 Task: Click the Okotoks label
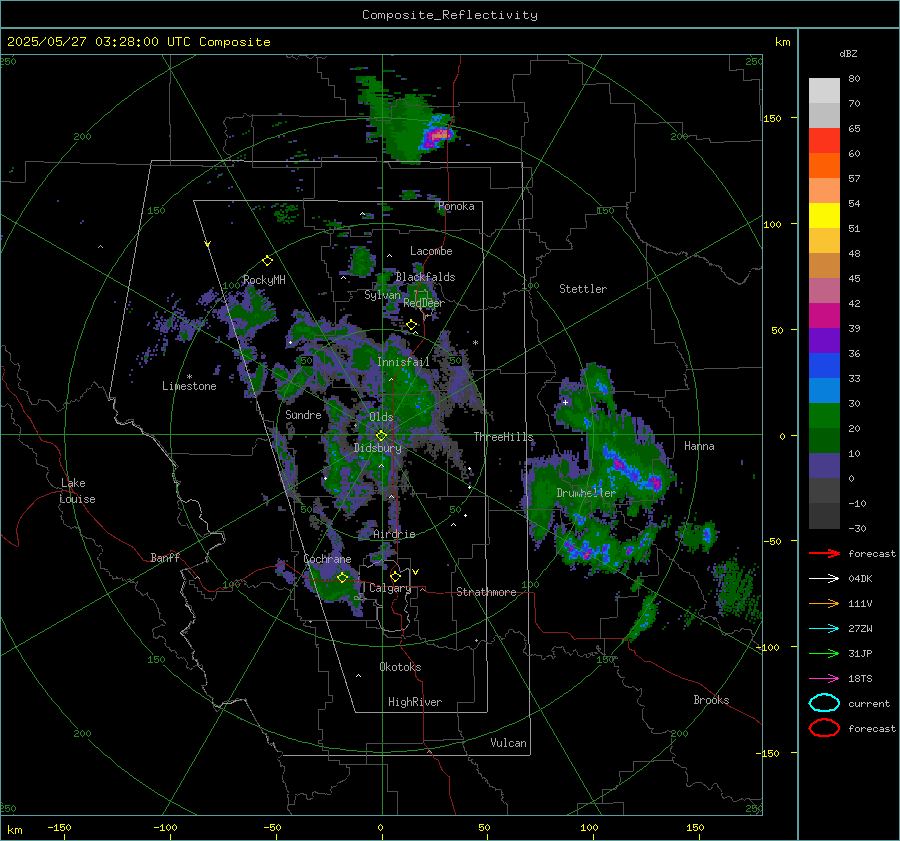point(400,666)
